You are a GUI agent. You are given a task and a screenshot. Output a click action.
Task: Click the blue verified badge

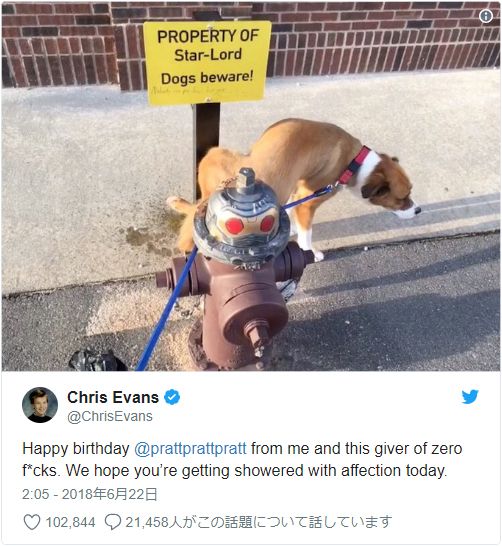pos(172,397)
